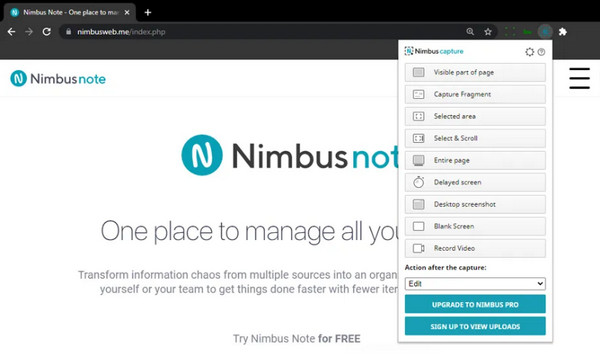Click the Nimbus Capture extension toolbar icon

(x=545, y=32)
